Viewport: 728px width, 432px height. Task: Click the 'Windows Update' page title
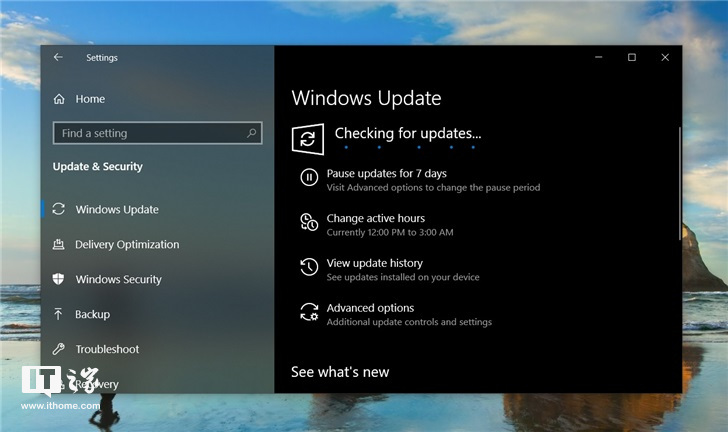tap(366, 98)
